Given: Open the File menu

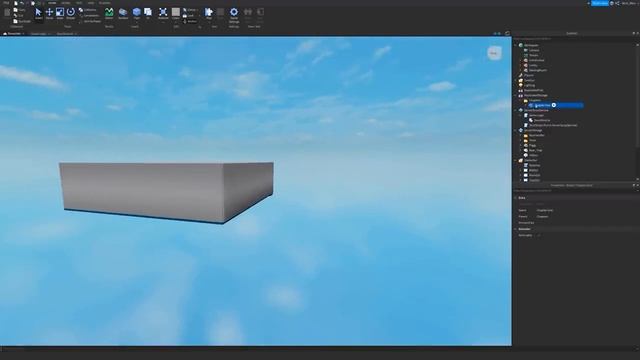Looking at the screenshot, I should (x=6, y=3).
